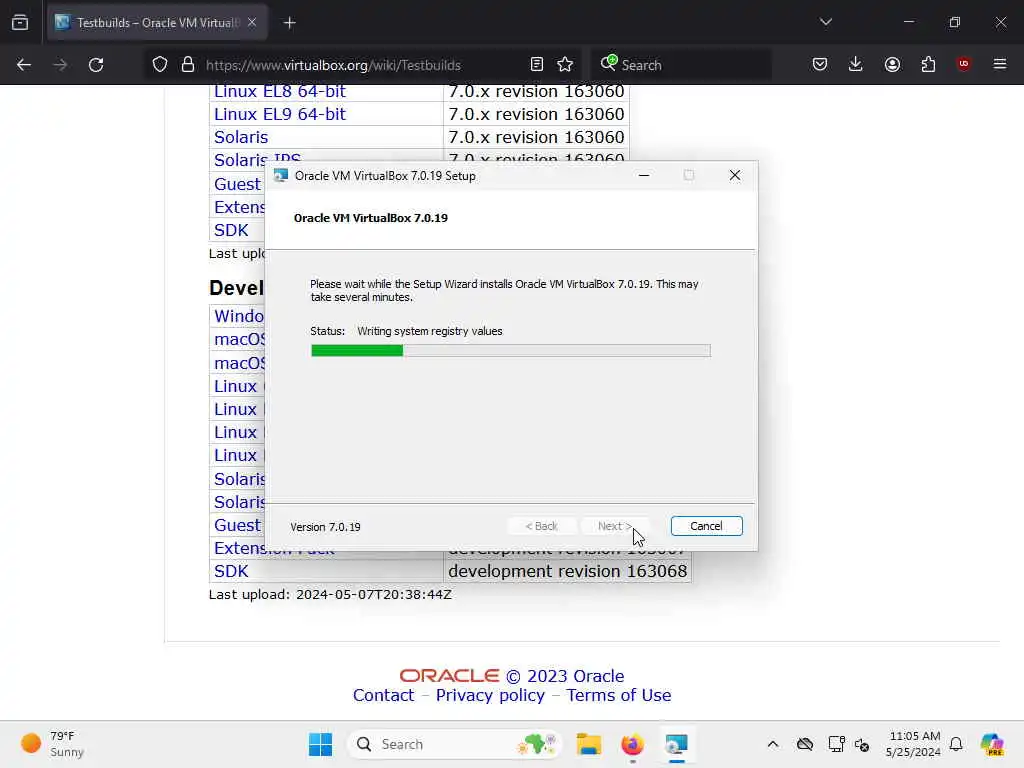This screenshot has width=1024, height=768.
Task: Click 'Last upload: 2024-05-07T20:38:44Z' text
Action: point(330,594)
